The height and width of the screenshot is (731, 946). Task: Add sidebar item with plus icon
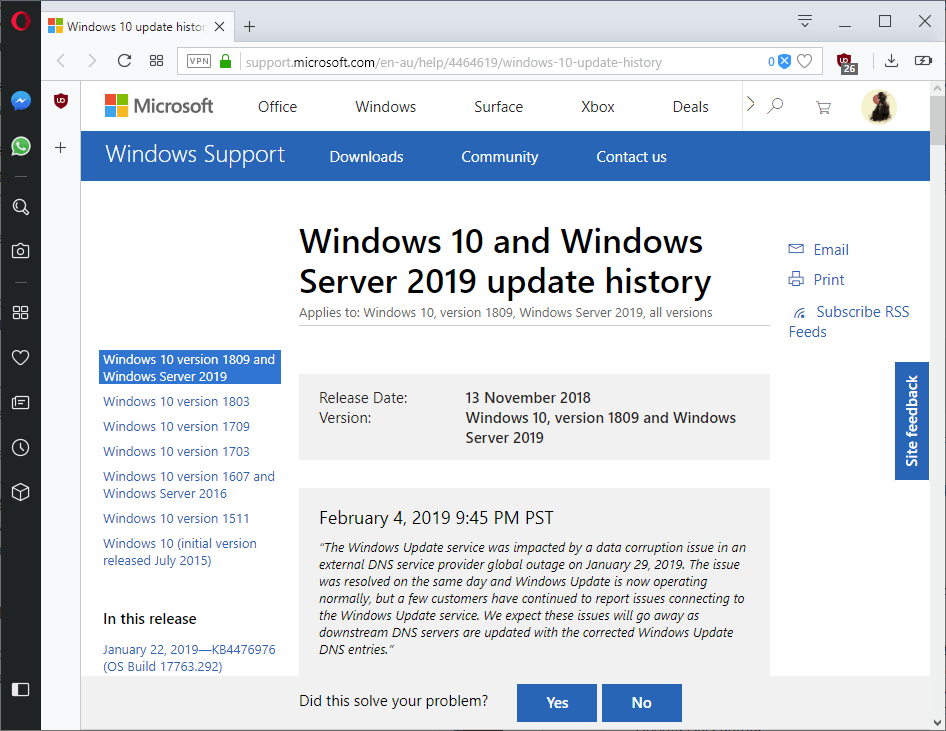point(60,147)
